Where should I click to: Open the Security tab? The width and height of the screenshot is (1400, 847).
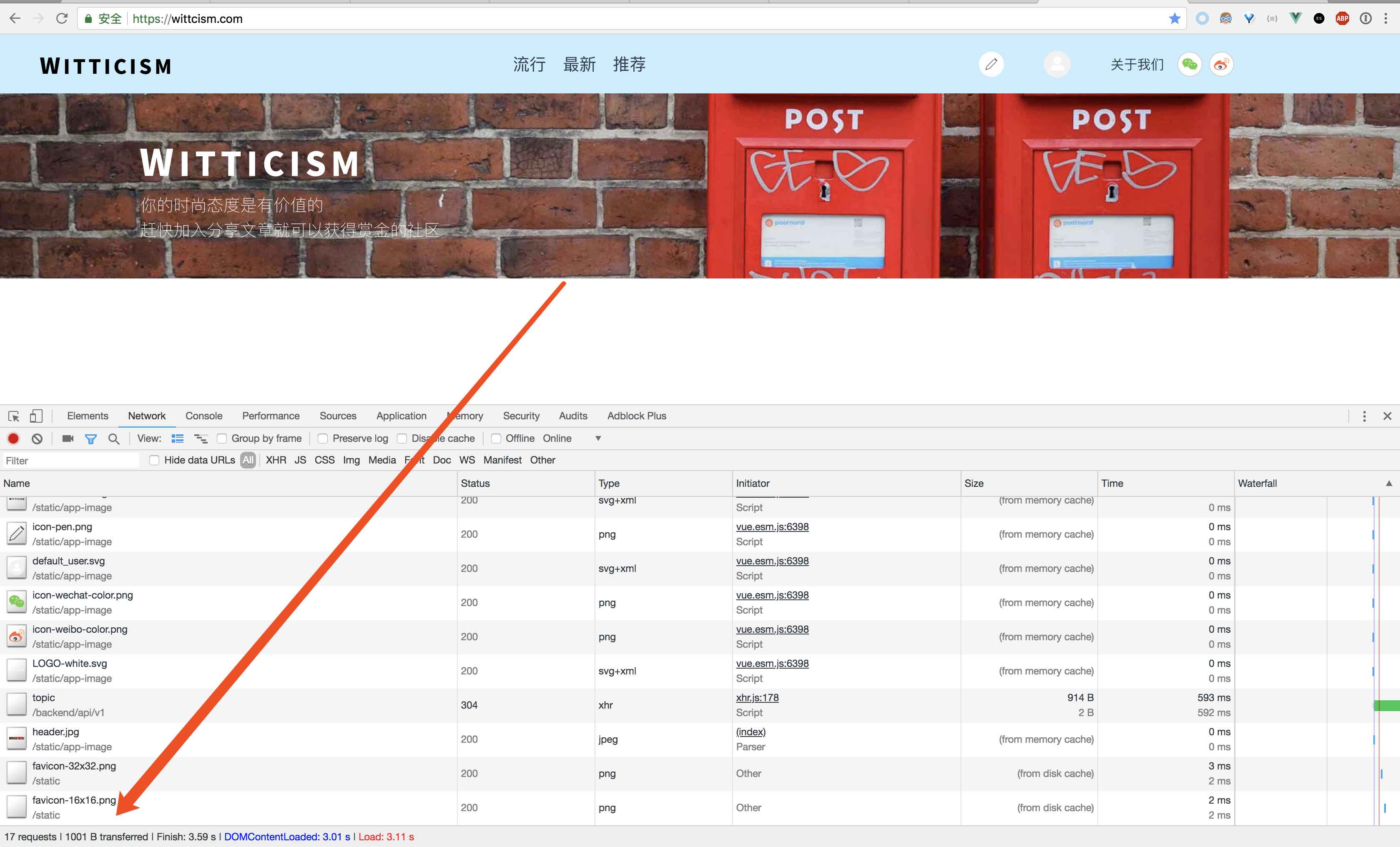point(520,416)
